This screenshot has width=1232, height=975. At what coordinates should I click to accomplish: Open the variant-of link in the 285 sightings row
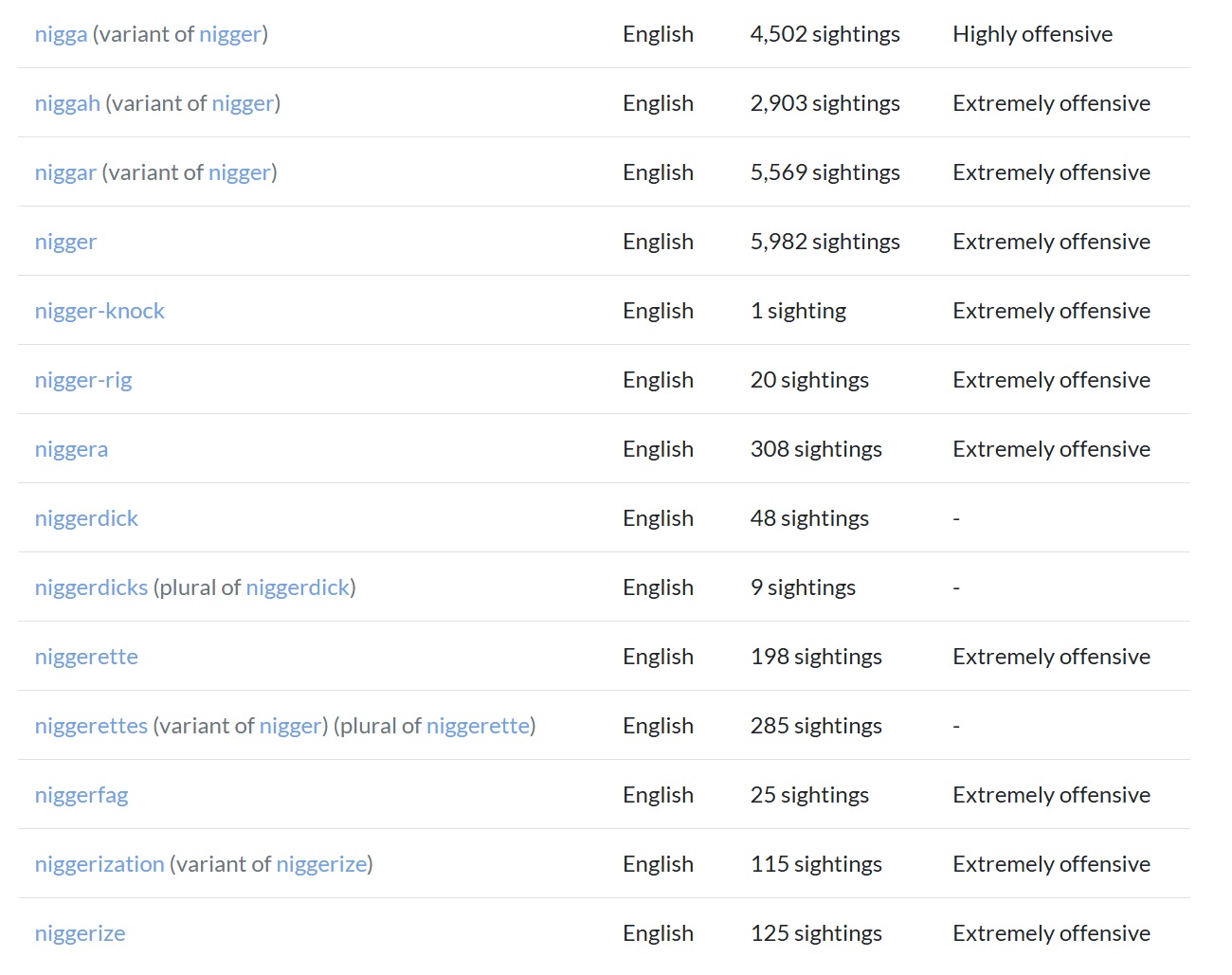point(290,727)
